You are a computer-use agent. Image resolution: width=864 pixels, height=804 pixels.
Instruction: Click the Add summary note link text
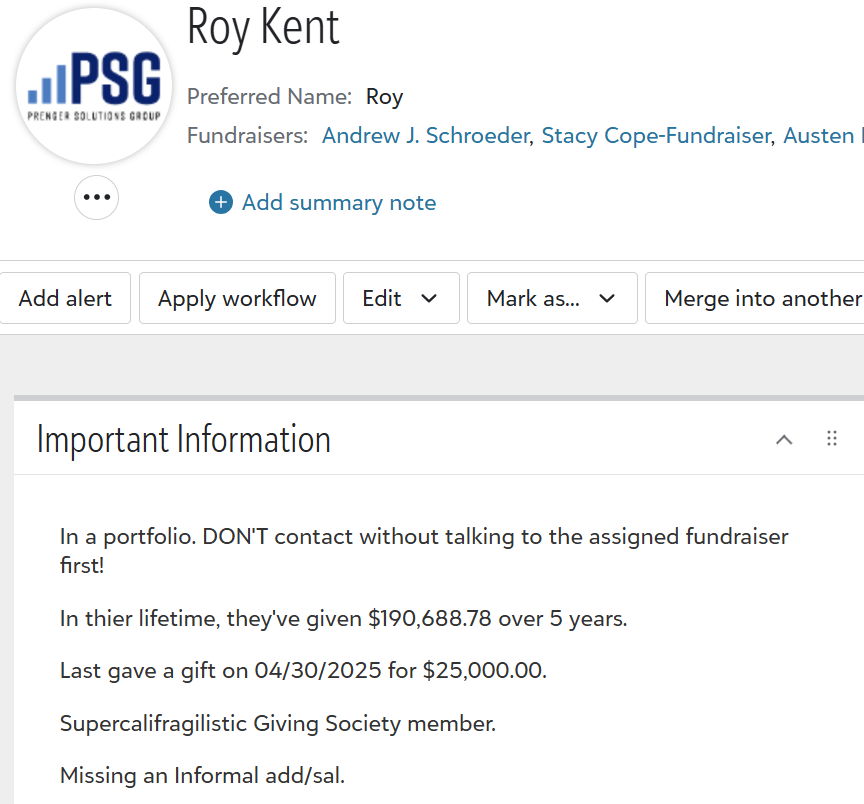click(339, 203)
